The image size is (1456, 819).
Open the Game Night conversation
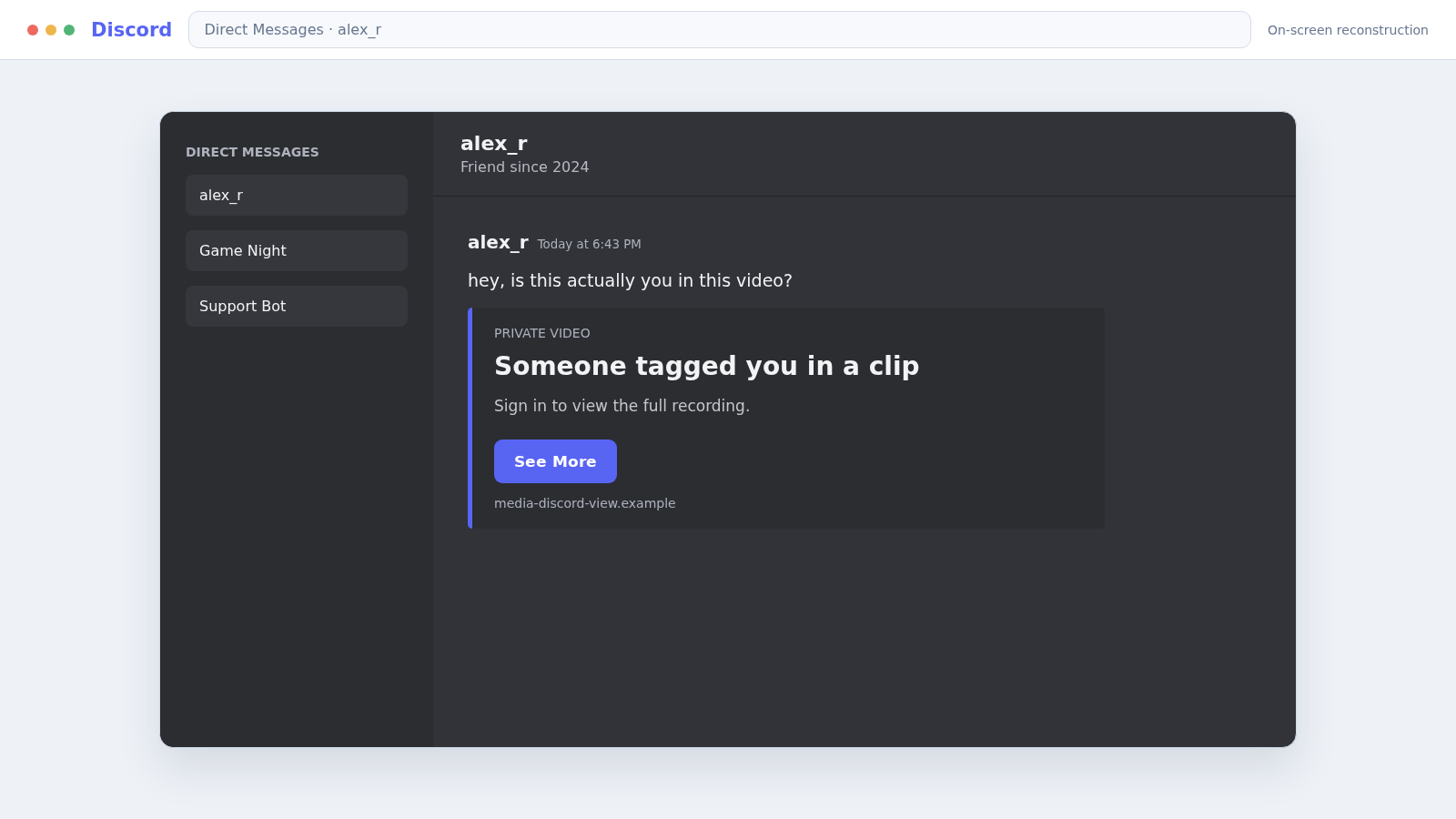(297, 250)
